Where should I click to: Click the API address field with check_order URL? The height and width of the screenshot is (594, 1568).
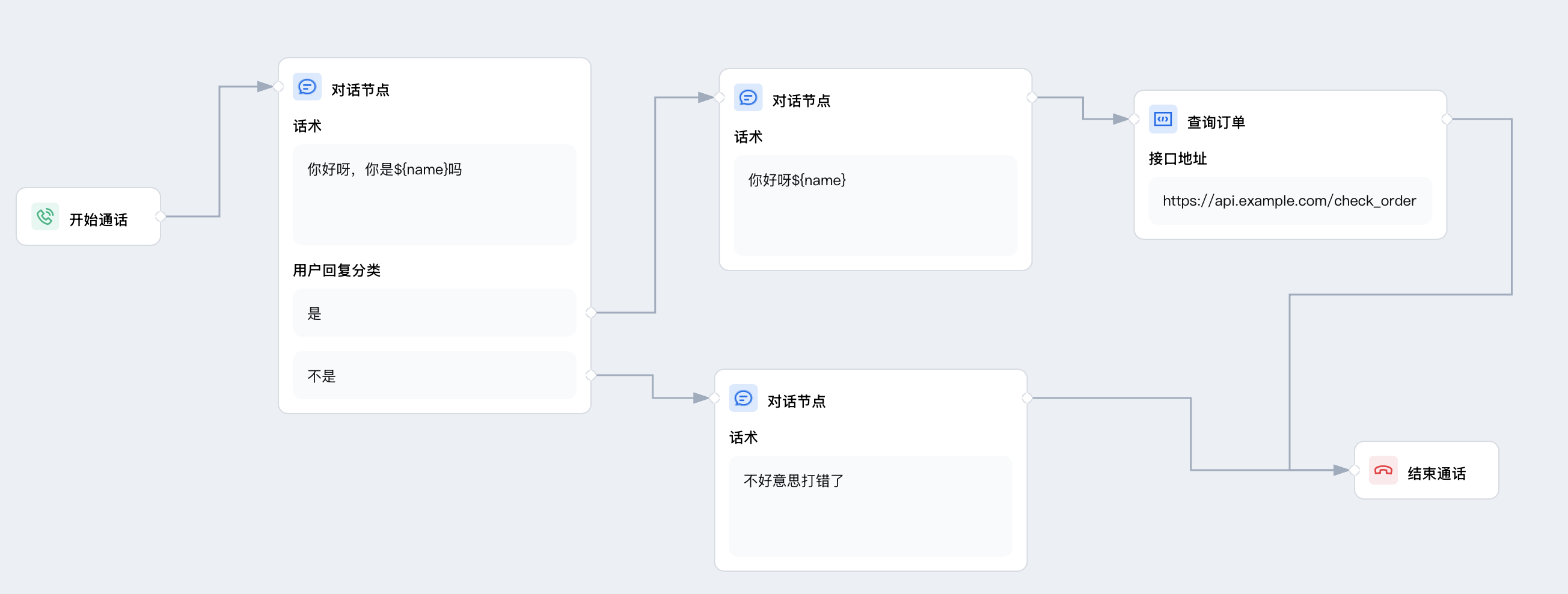1289,201
